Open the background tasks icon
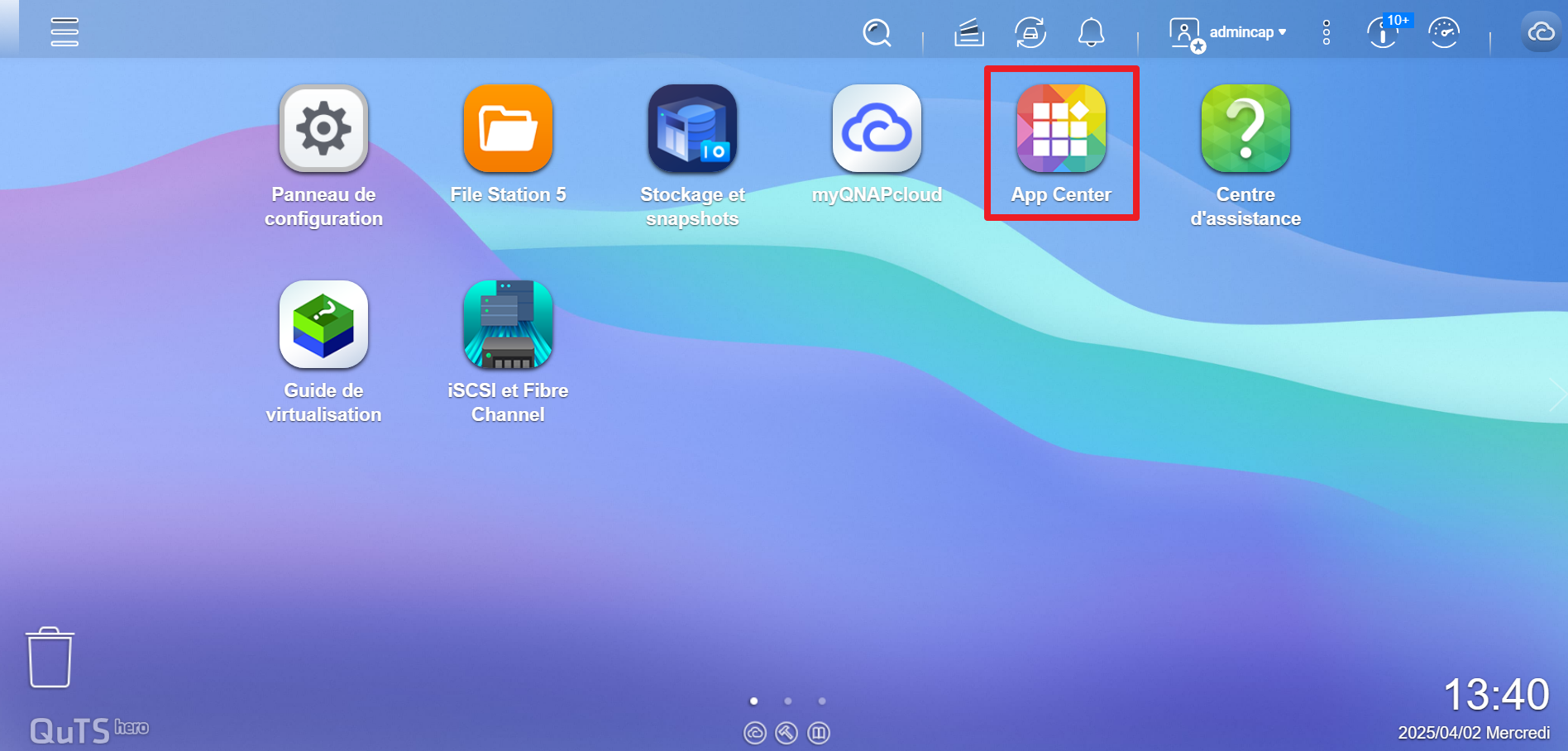 pos(968,33)
